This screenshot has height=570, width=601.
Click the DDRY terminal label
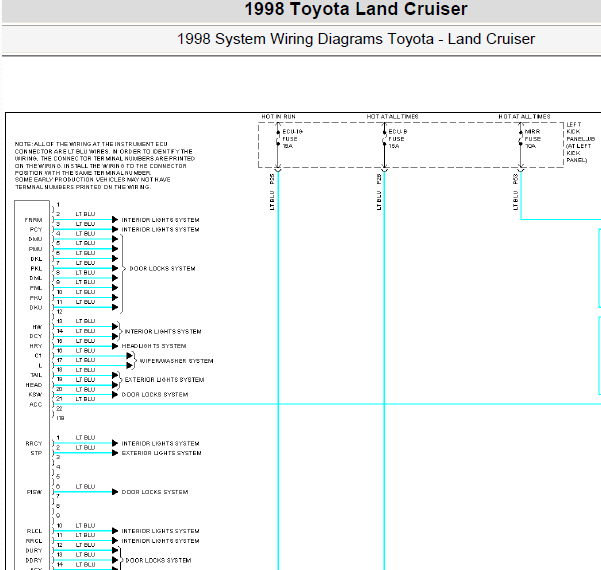(x=34, y=560)
